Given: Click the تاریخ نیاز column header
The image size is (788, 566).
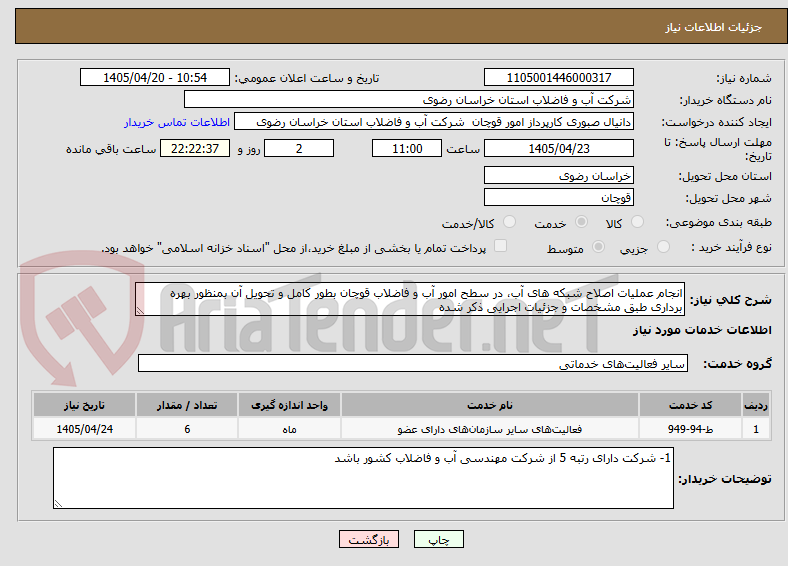Looking at the screenshot, I should pos(84,405).
